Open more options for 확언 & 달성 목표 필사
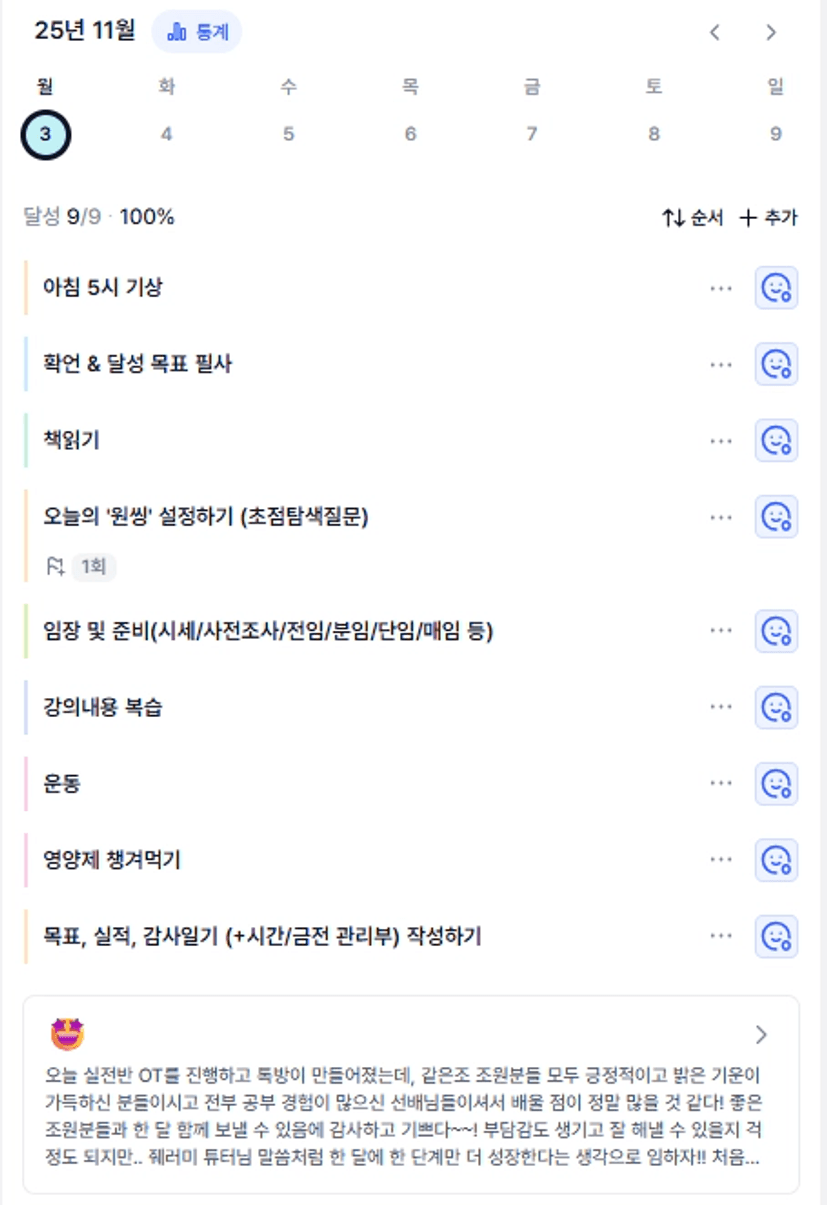 pyautogui.click(x=721, y=364)
